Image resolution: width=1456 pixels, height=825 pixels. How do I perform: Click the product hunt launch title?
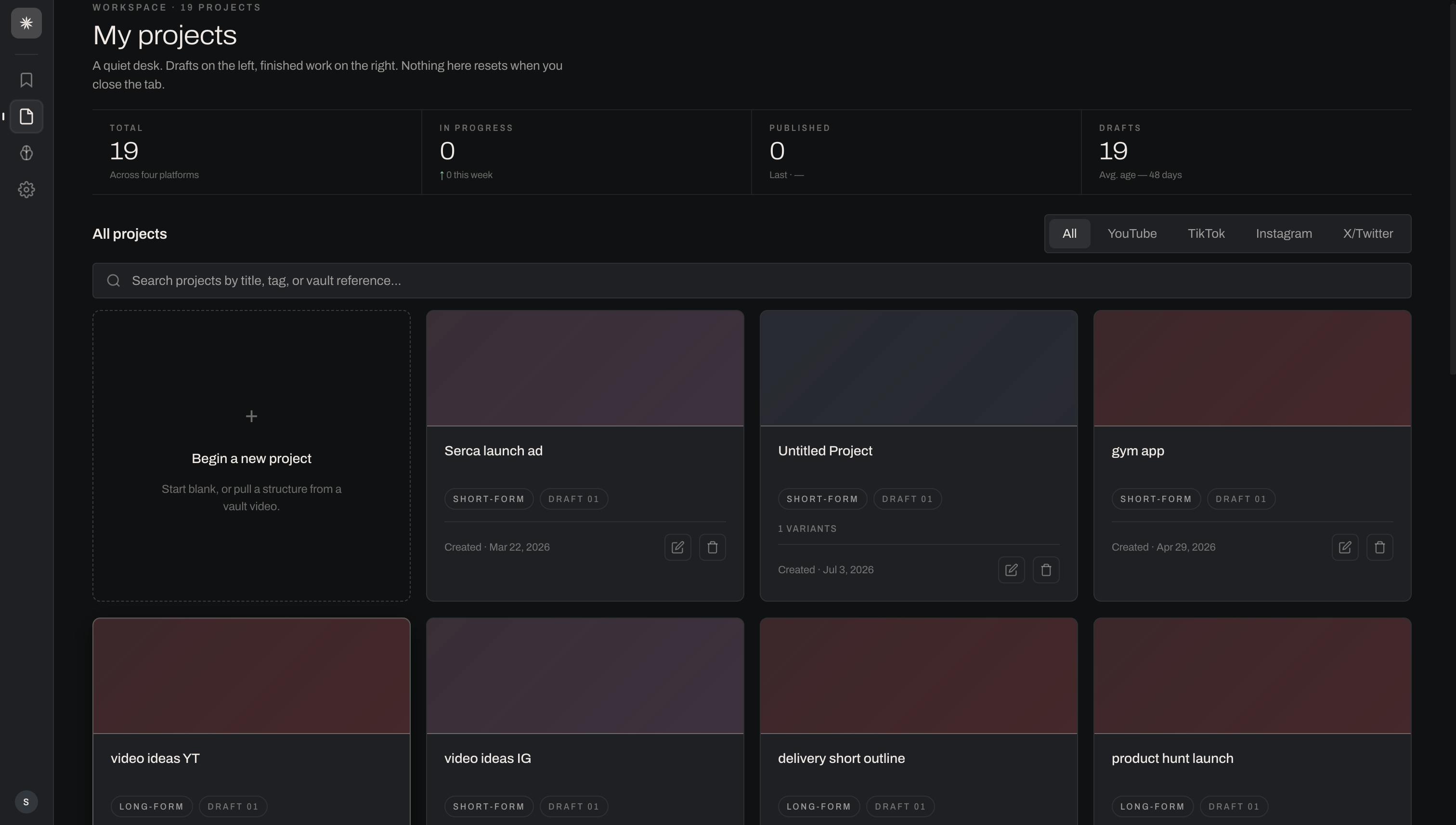[x=1172, y=759]
